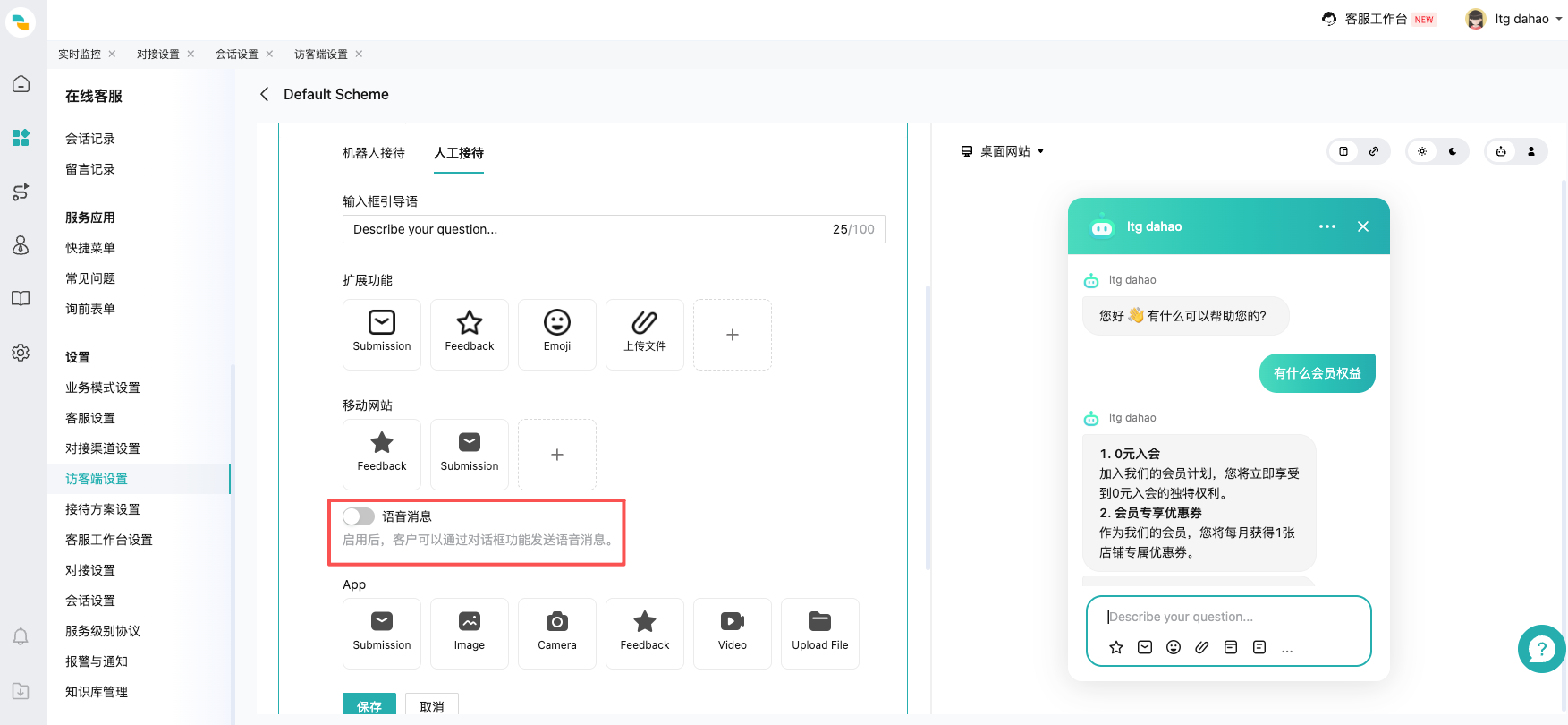The image size is (1568, 725).
Task: Switch preview to robot reception mode
Action: tap(1501, 151)
